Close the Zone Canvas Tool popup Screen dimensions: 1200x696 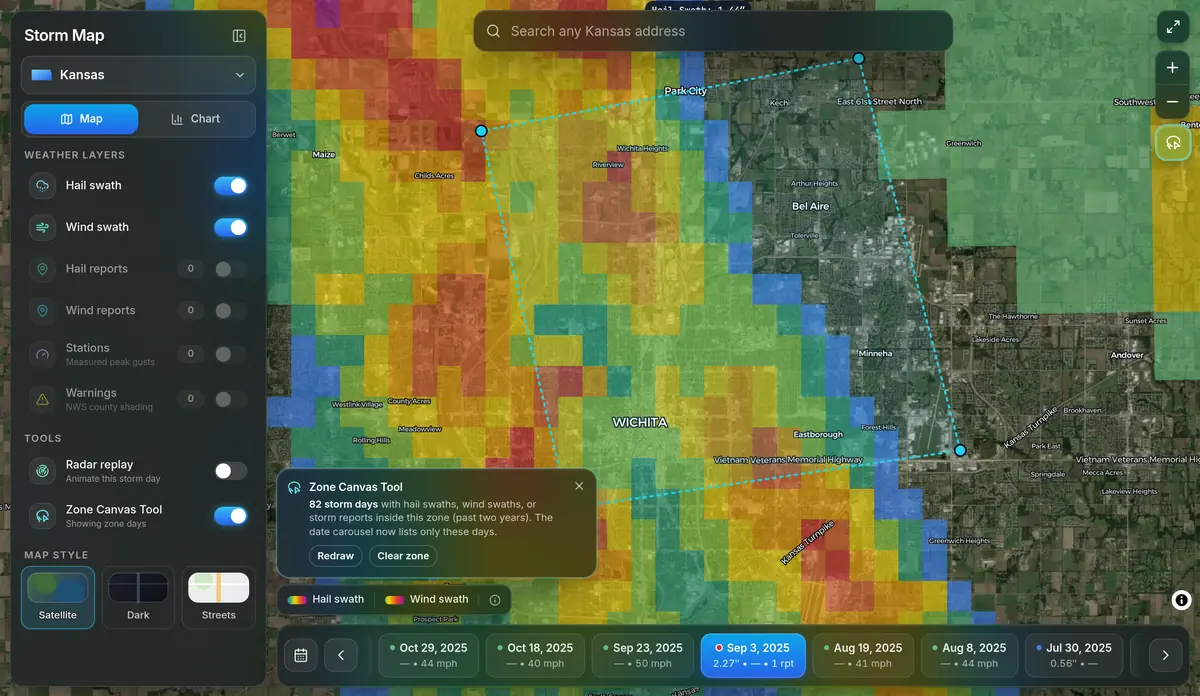[x=579, y=486]
